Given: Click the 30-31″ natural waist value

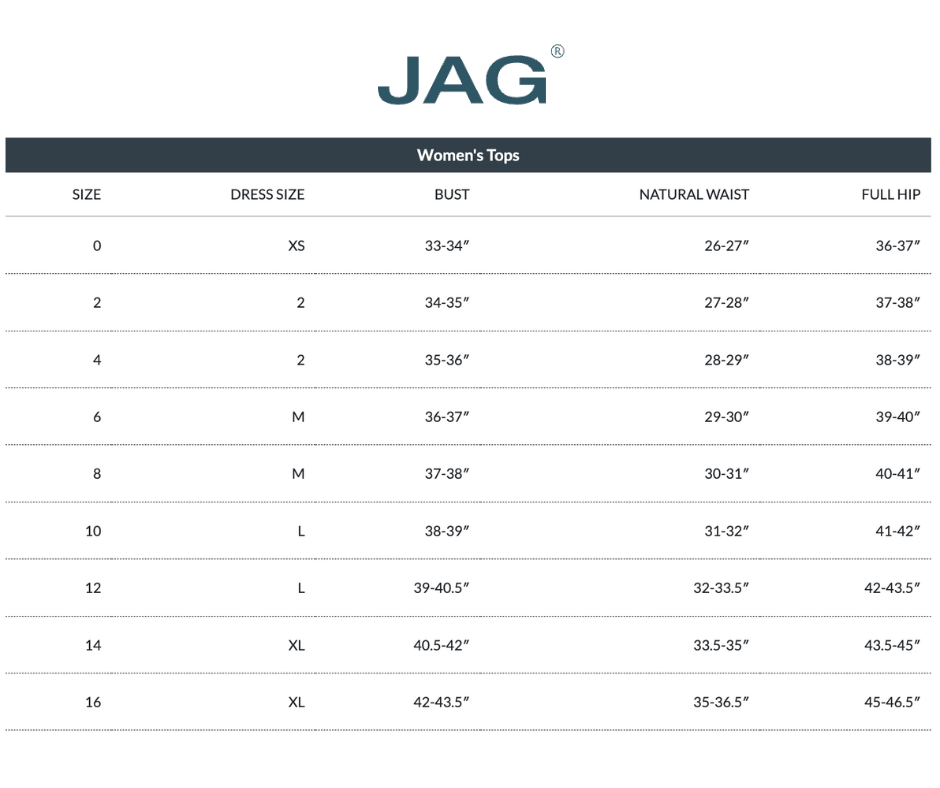Looking at the screenshot, I should [x=726, y=474].
